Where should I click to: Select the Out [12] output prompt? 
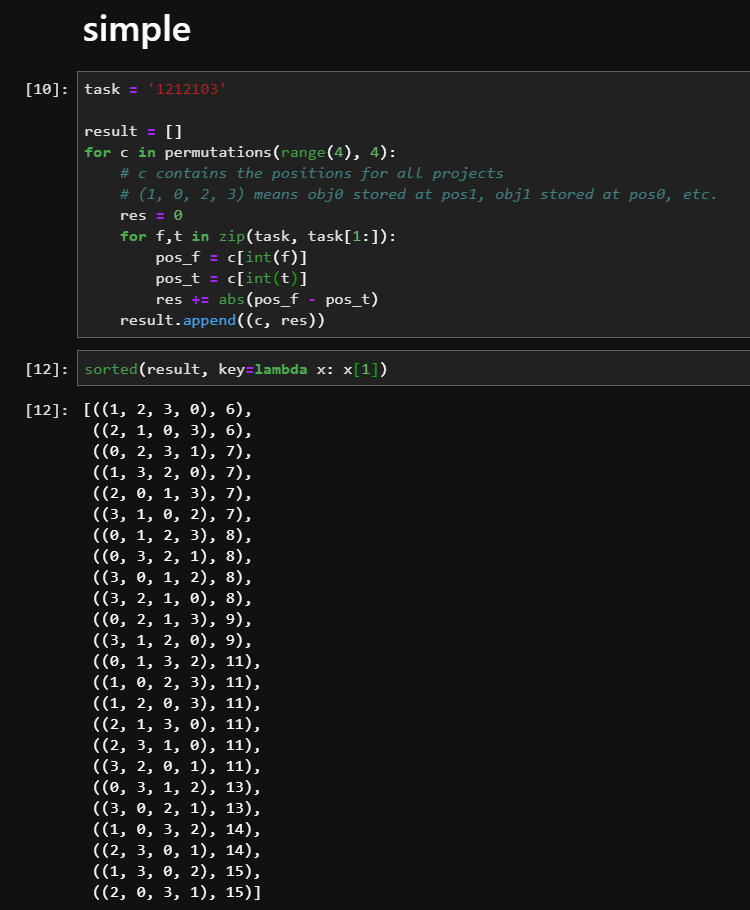click(x=47, y=411)
